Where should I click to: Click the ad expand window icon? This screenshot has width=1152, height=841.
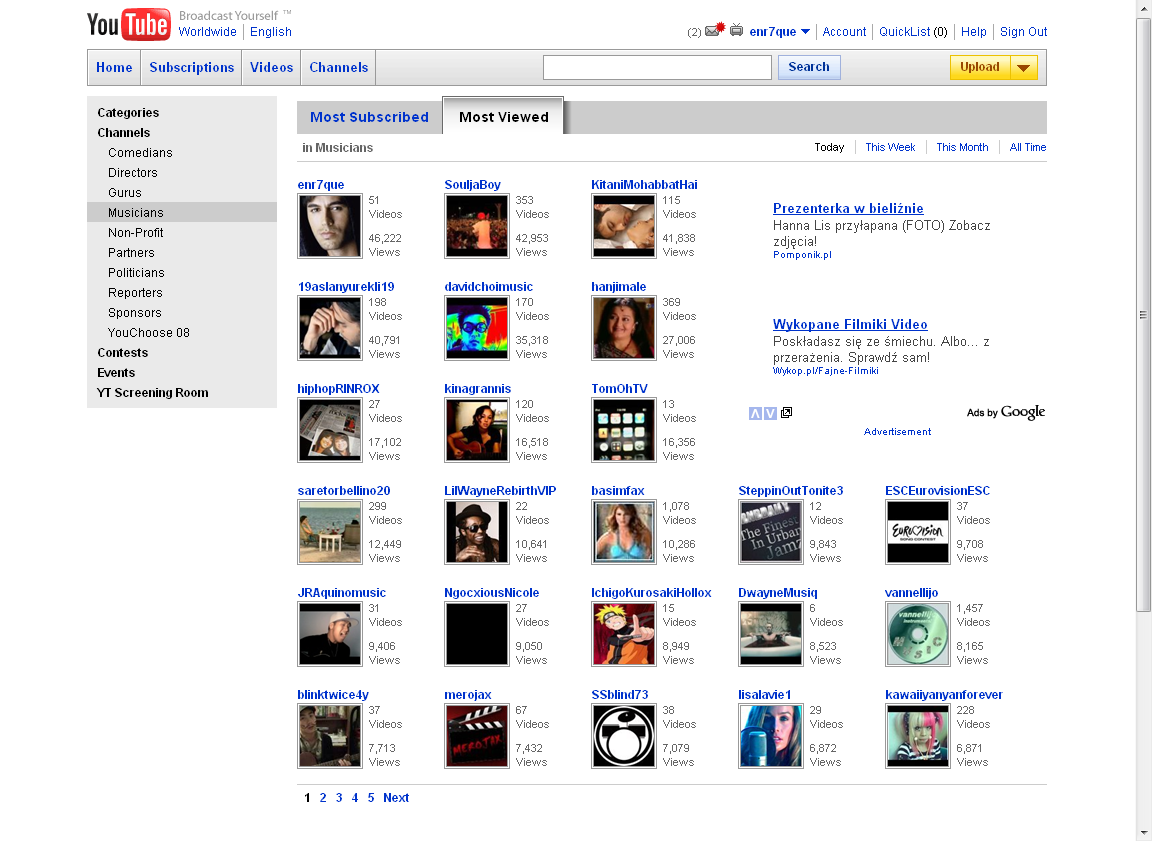[x=786, y=413]
